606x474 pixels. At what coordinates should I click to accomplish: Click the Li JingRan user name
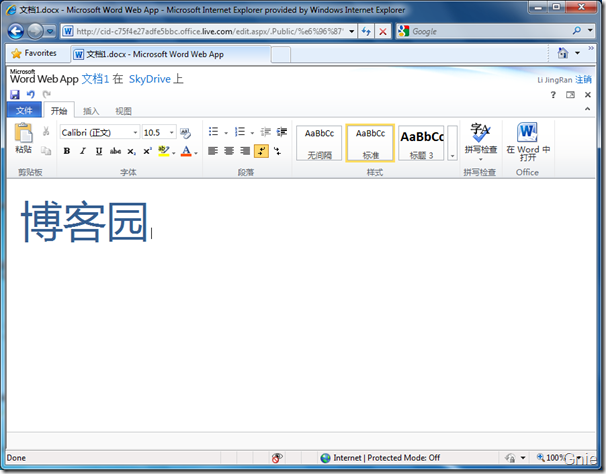(555, 80)
